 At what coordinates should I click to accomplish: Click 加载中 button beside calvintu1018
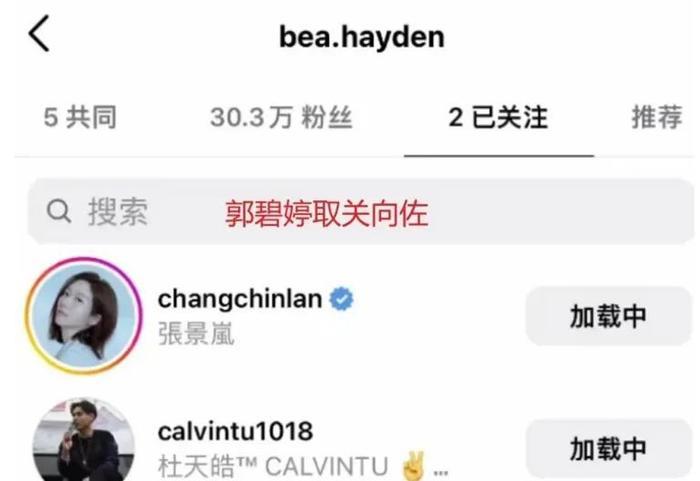608,449
